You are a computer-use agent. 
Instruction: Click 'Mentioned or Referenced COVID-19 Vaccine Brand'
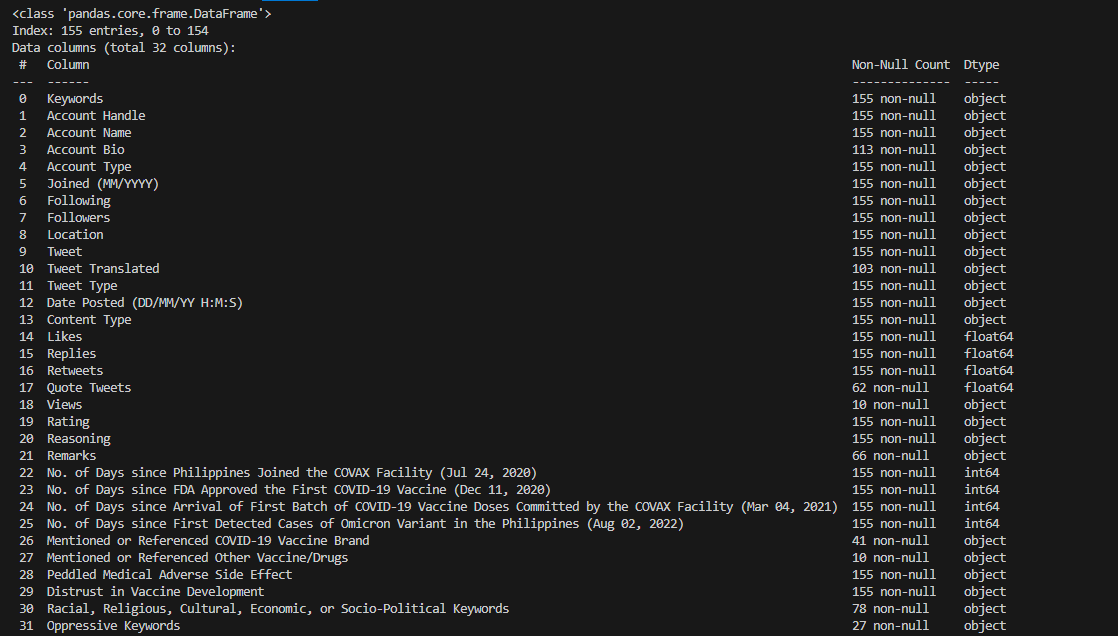(x=208, y=541)
